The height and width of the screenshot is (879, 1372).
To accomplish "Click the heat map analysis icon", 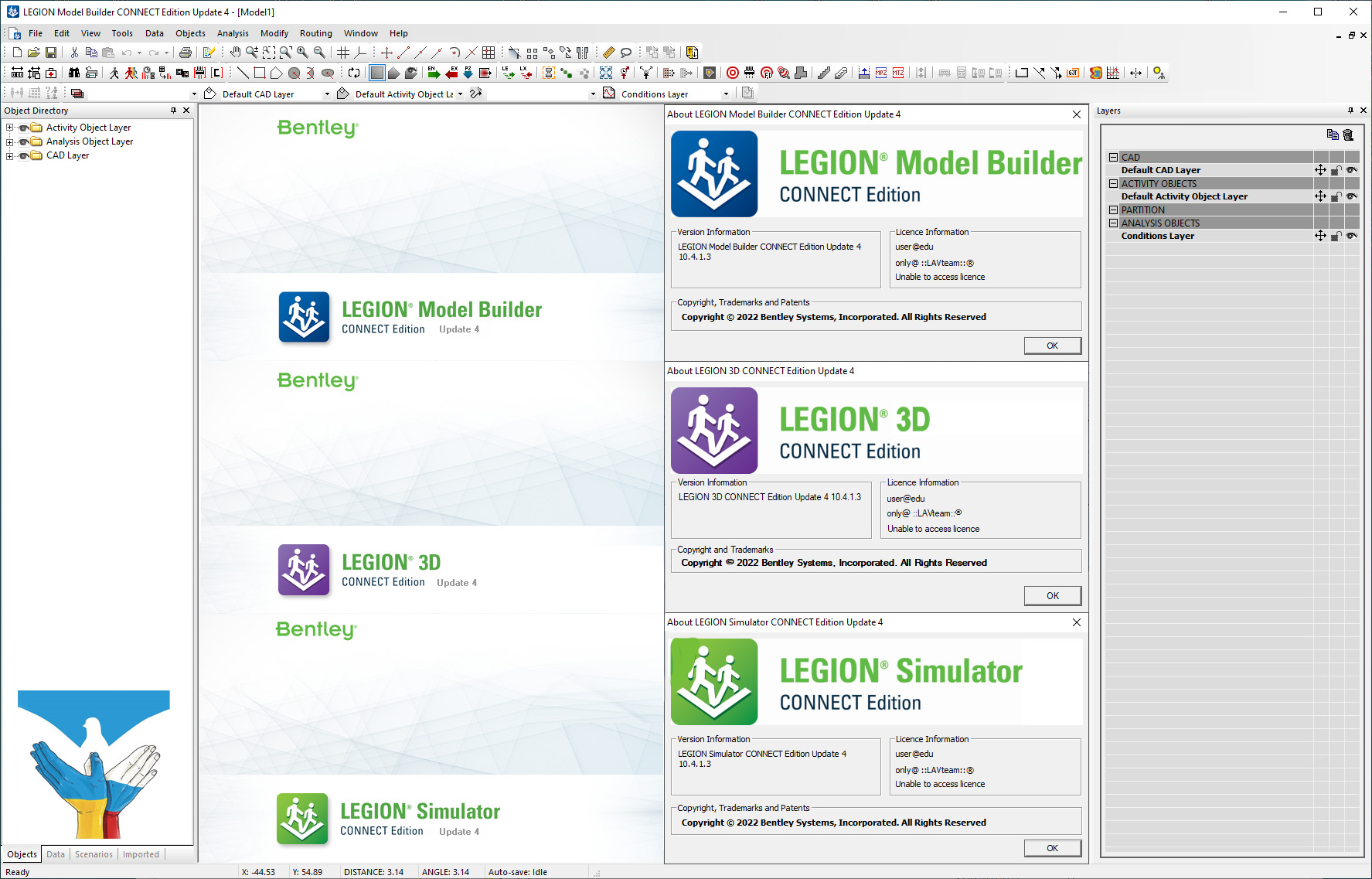I will pos(1096,73).
